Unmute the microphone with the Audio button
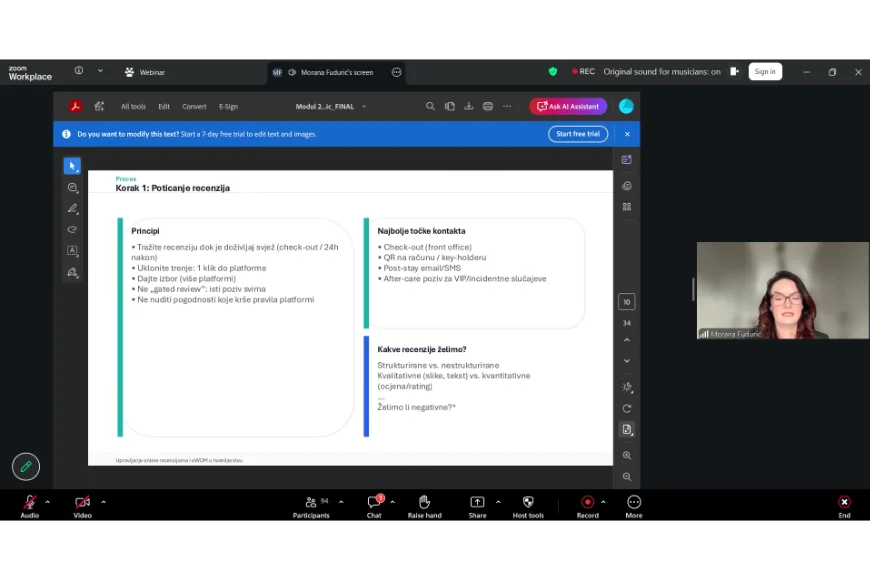 30,503
